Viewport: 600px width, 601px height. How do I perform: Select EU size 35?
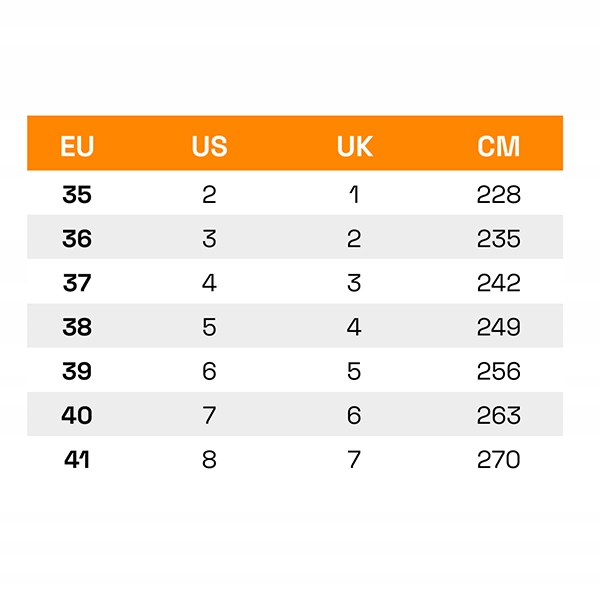(77, 195)
